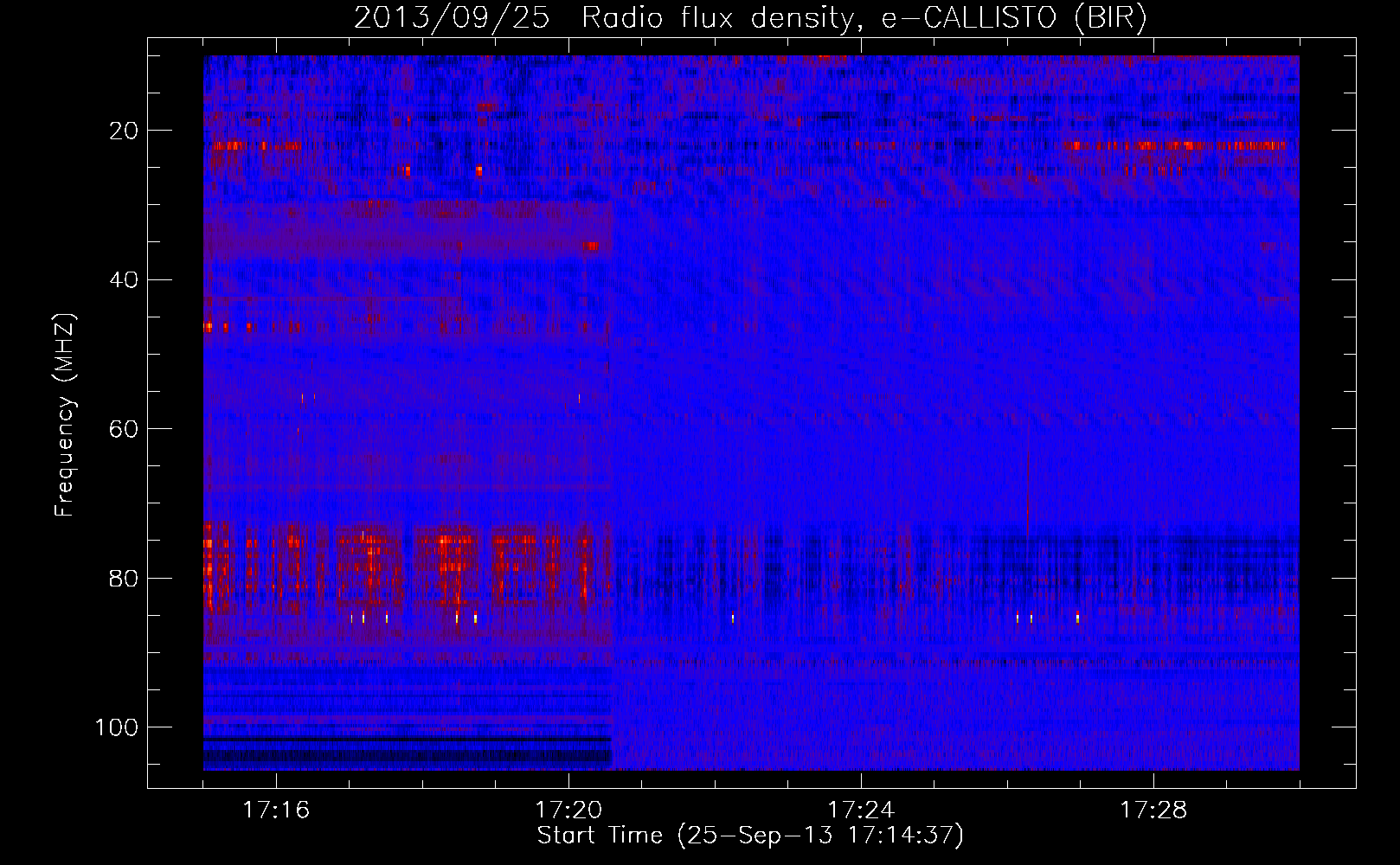Click the plot title "Radio flux density, e-CALLISTO (BIR)"

[864, 18]
